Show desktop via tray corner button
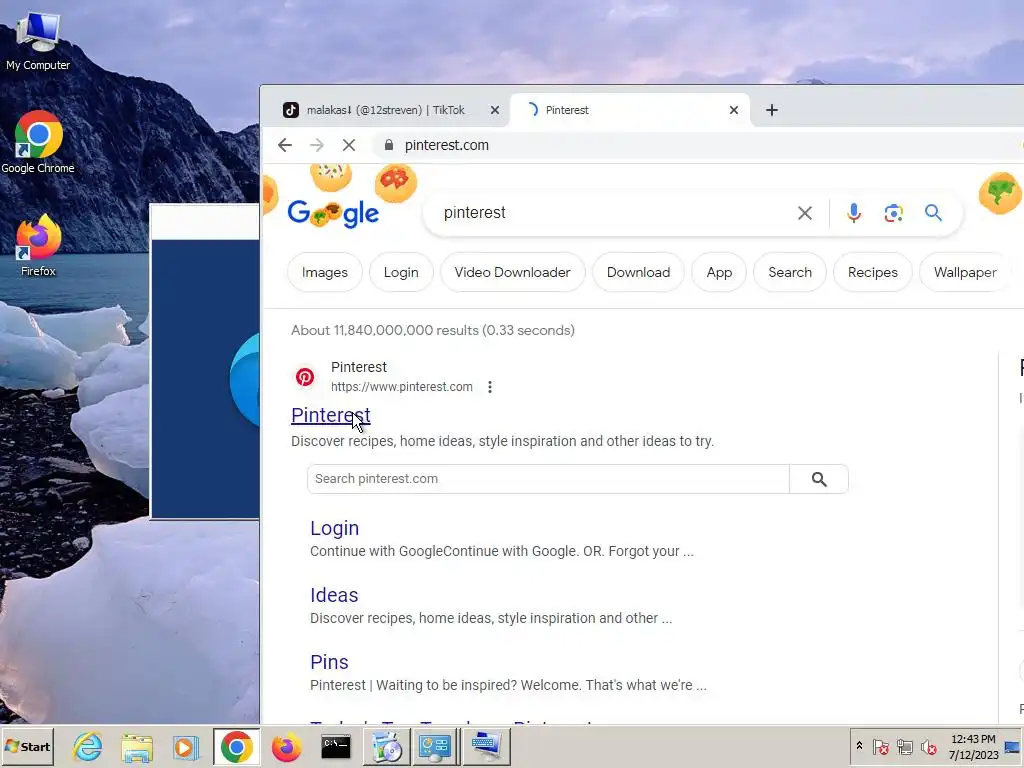The height and width of the screenshot is (768, 1024). click(1014, 746)
